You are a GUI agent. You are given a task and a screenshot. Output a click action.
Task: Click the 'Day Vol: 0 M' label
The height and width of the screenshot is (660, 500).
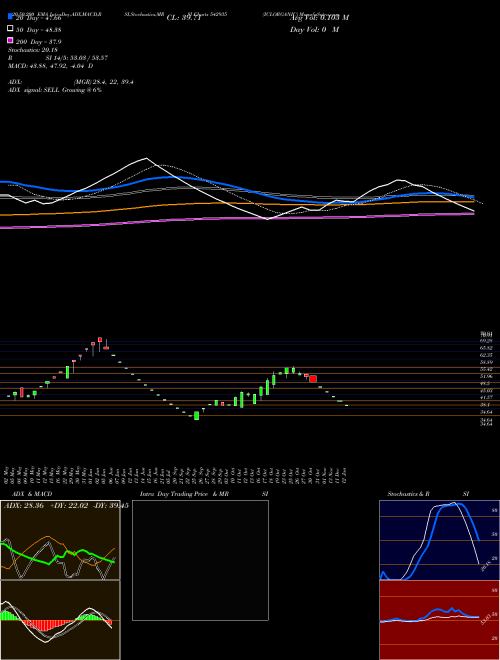pyautogui.click(x=314, y=30)
